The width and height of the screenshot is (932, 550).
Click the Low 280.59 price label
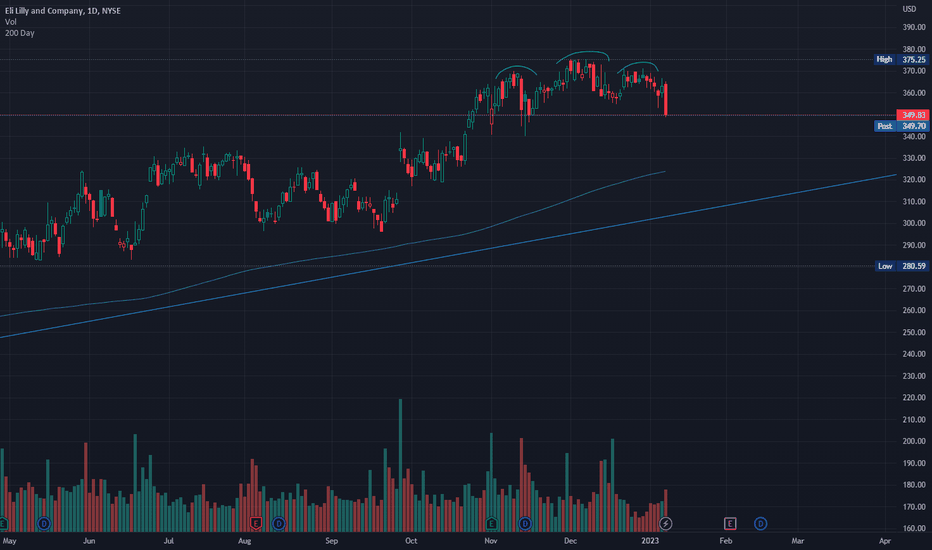click(901, 266)
